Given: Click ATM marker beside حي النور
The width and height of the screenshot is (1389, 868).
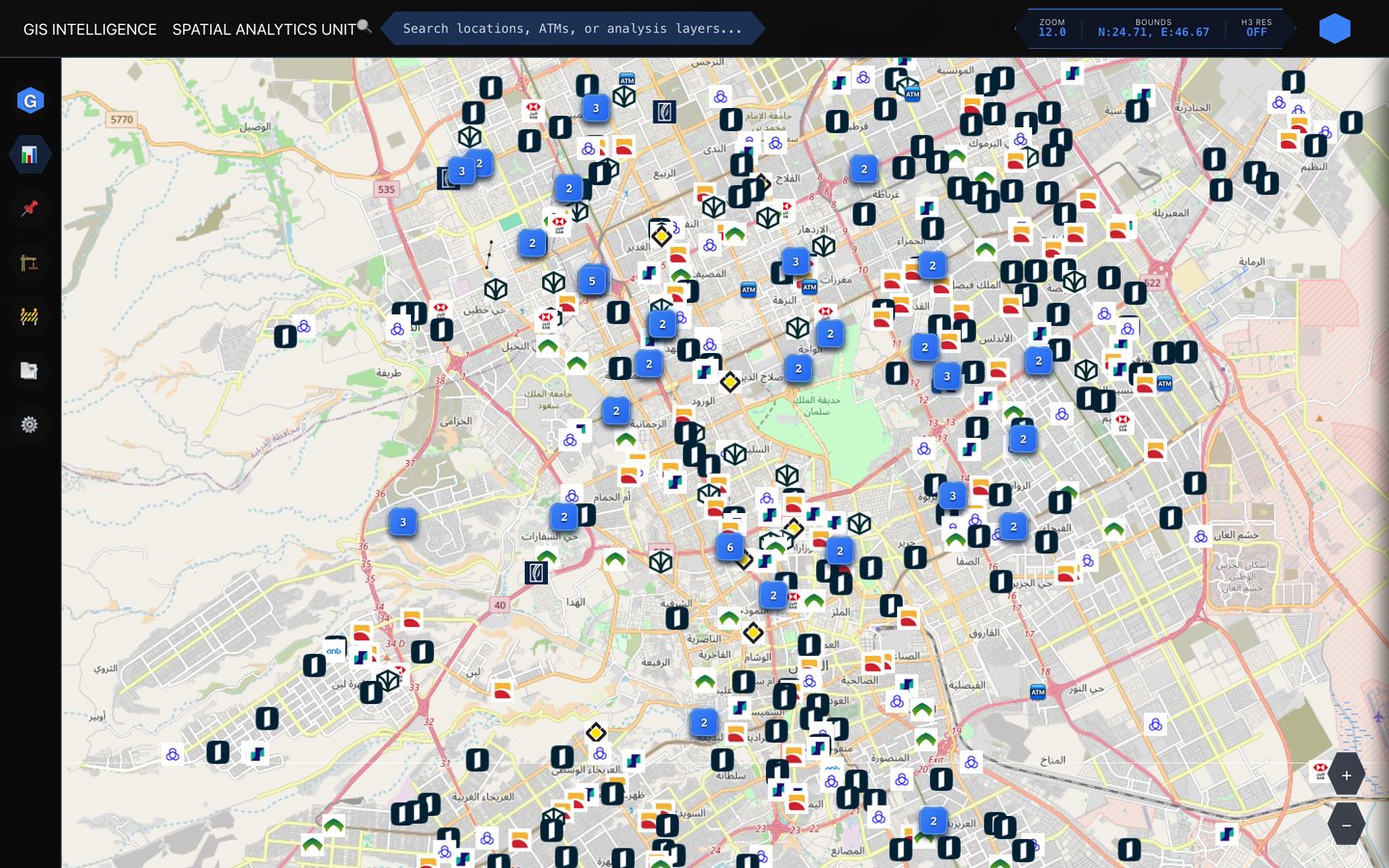Looking at the screenshot, I should tap(1038, 692).
